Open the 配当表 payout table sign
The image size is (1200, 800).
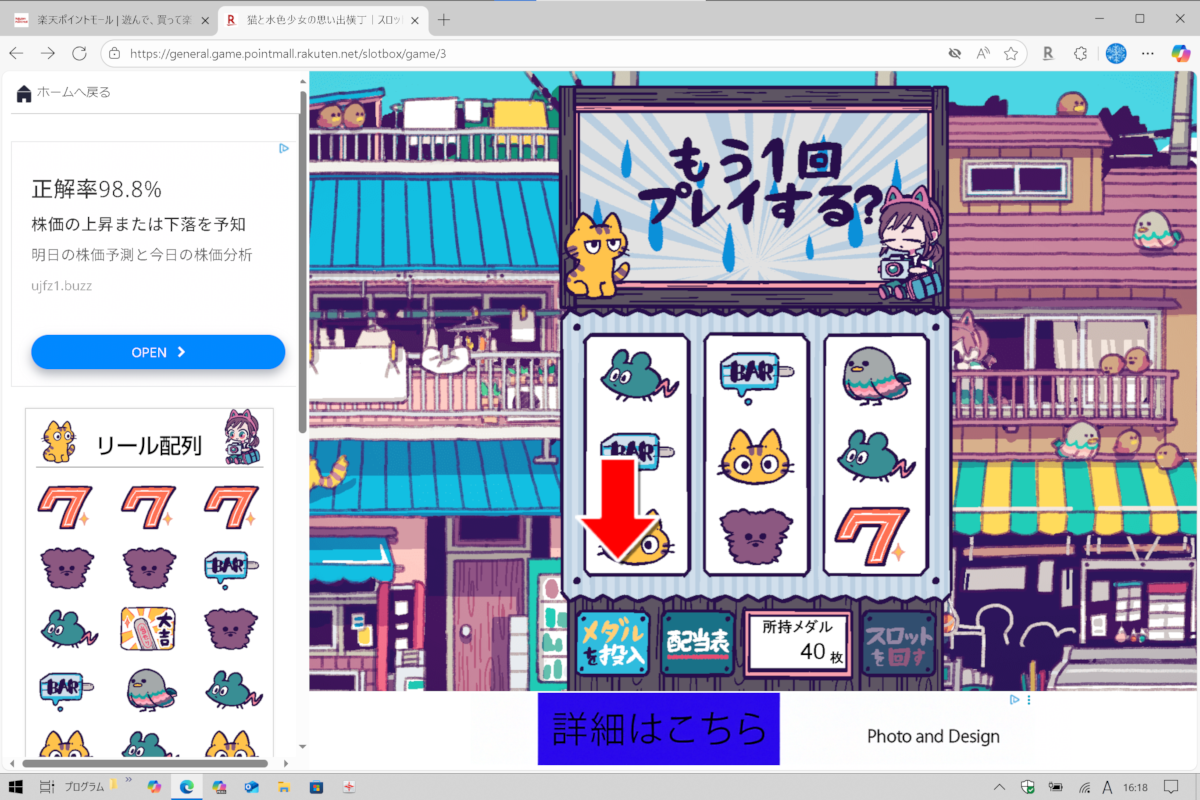(697, 643)
